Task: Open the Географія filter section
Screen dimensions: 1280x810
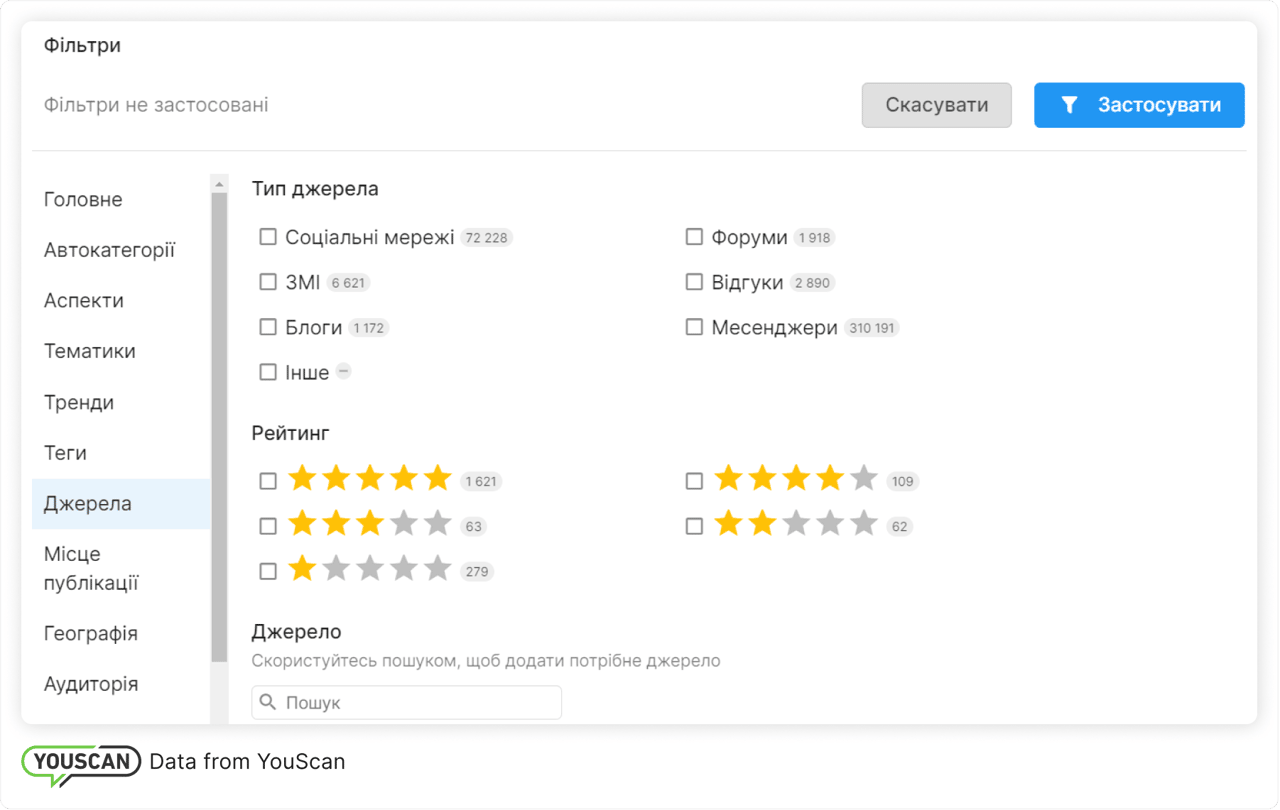Action: pos(91,633)
